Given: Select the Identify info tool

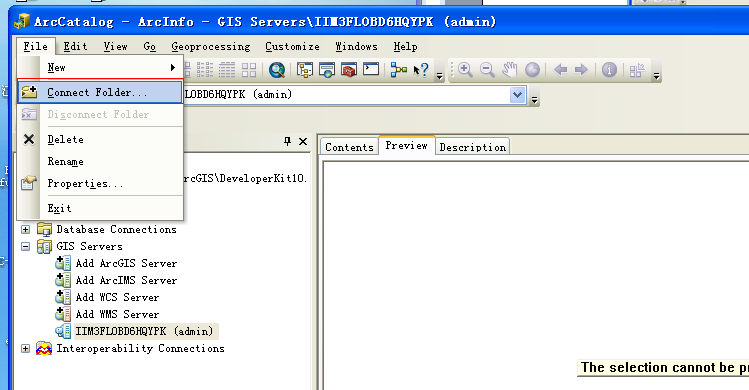Looking at the screenshot, I should pyautogui.click(x=609, y=70).
